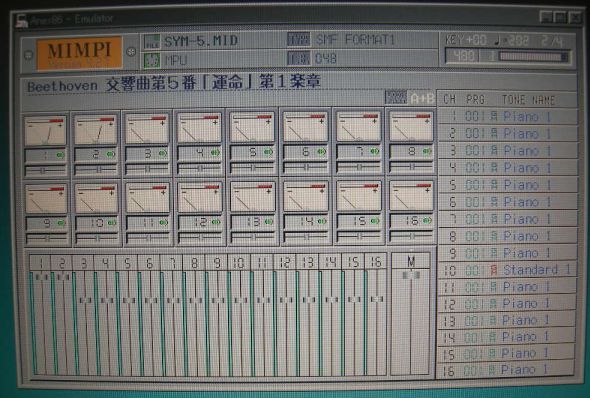Click the tempo progress bar at top right

click(534, 57)
